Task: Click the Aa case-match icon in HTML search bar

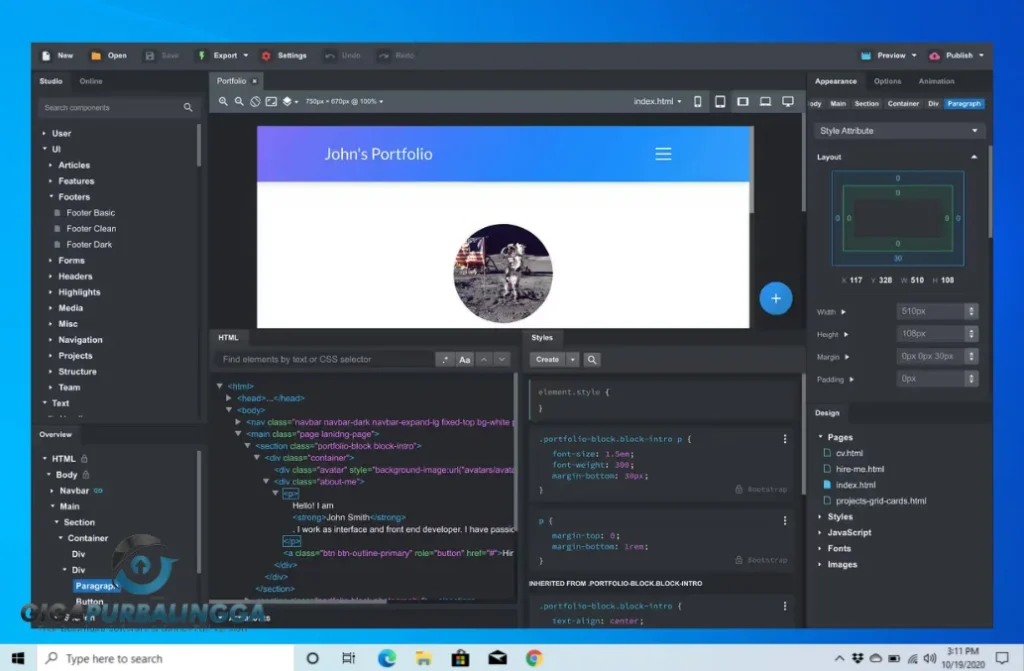Action: (465, 359)
